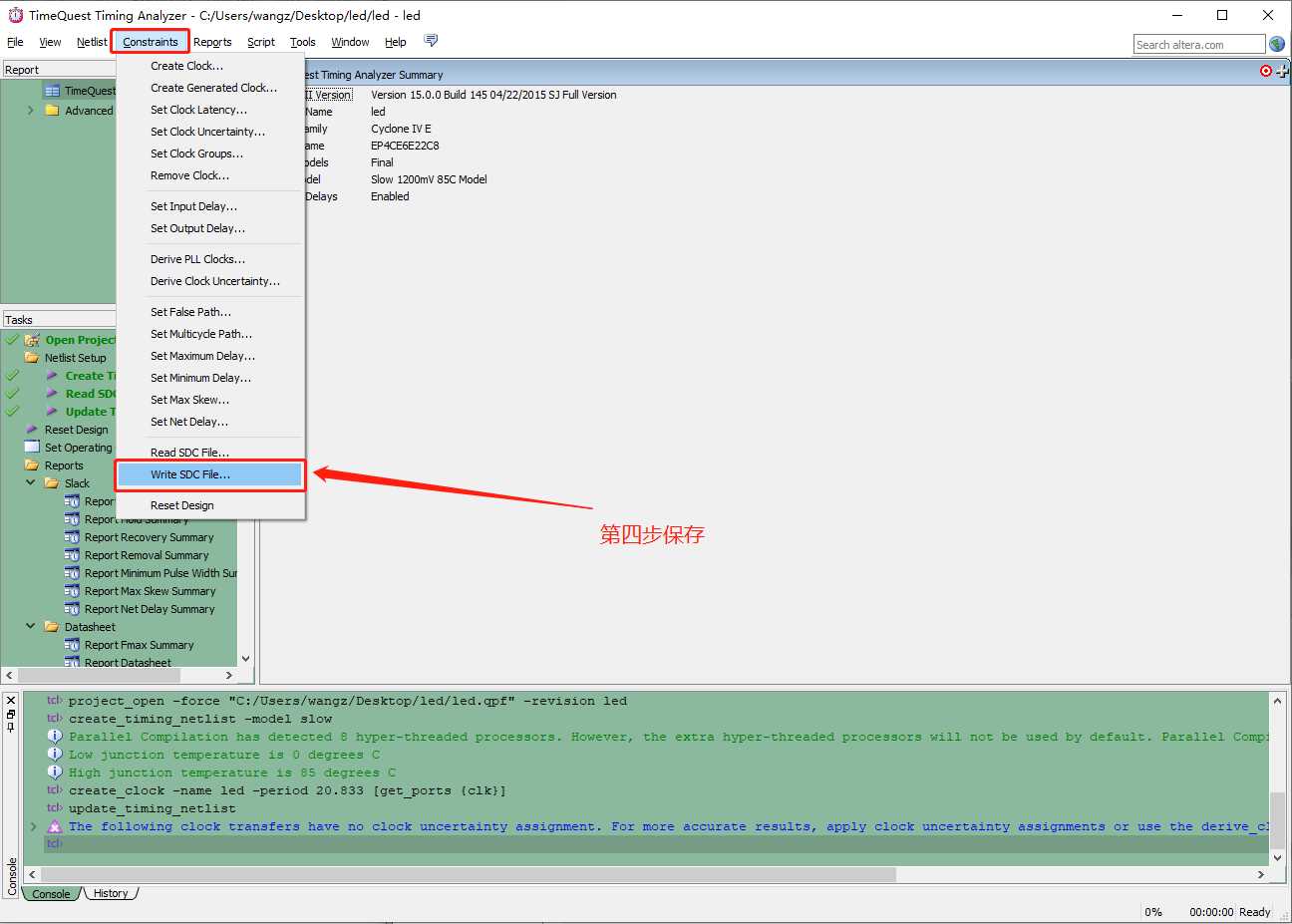Click the info icon beside Parallel Compilation message
Viewport: 1292px width, 924px height.
[55, 737]
